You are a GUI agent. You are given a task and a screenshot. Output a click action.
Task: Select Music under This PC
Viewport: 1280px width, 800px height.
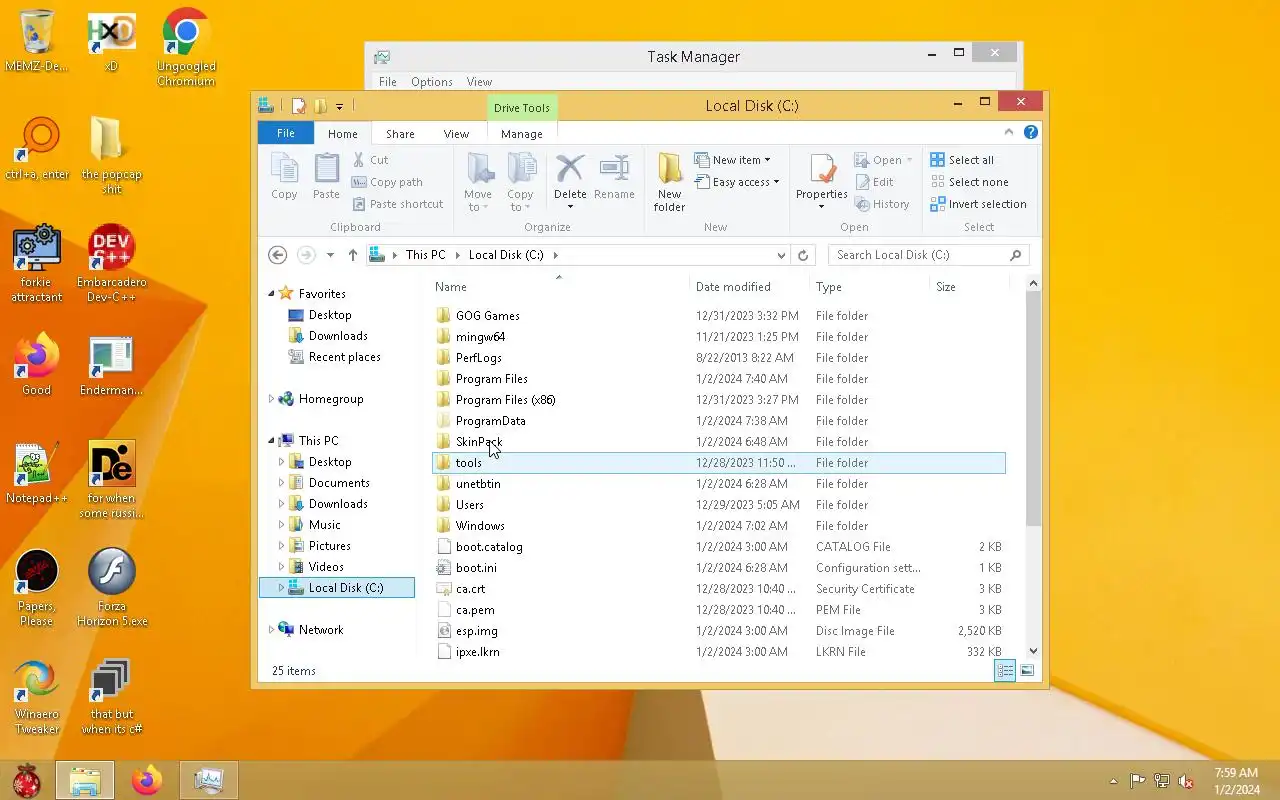315,525
